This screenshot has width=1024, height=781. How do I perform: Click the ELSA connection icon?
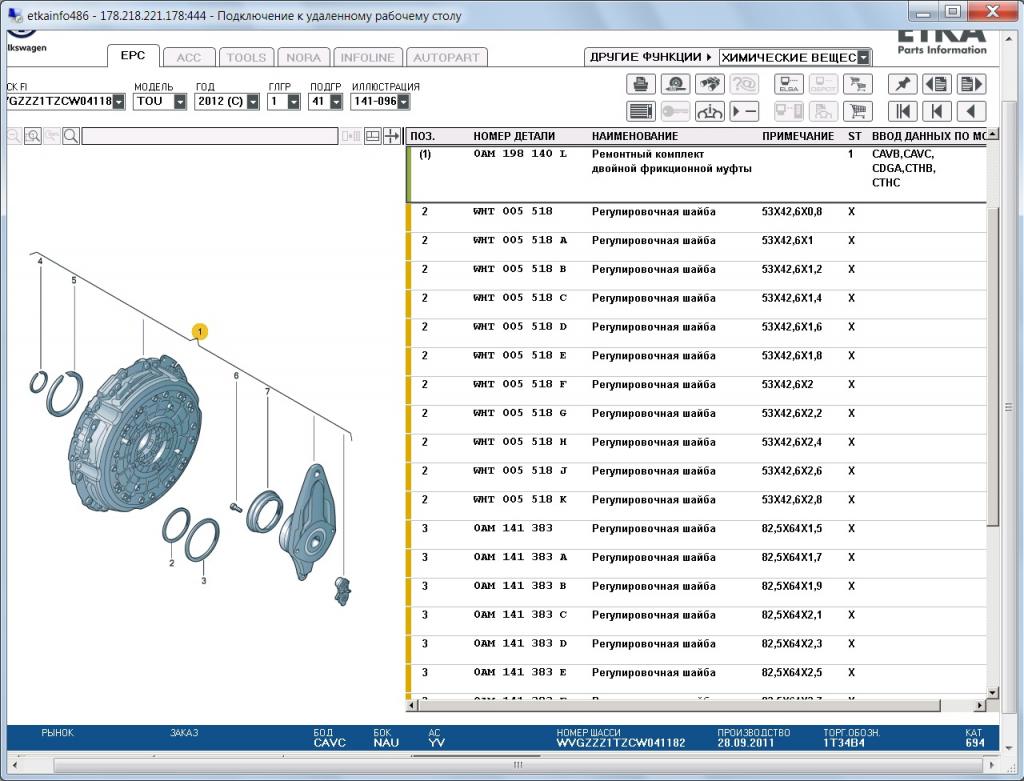coord(788,84)
